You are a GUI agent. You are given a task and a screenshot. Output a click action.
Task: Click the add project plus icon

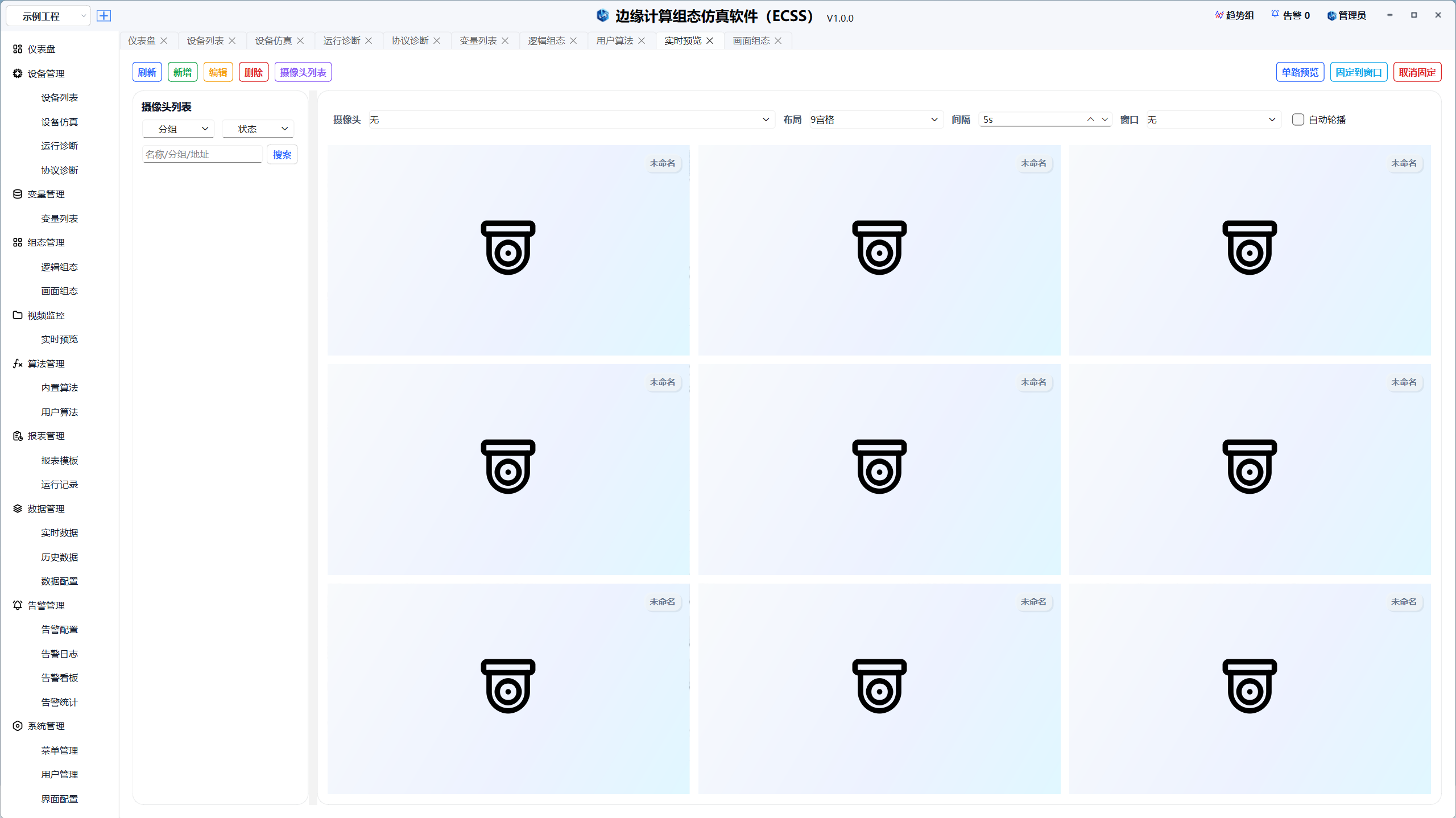pos(104,16)
